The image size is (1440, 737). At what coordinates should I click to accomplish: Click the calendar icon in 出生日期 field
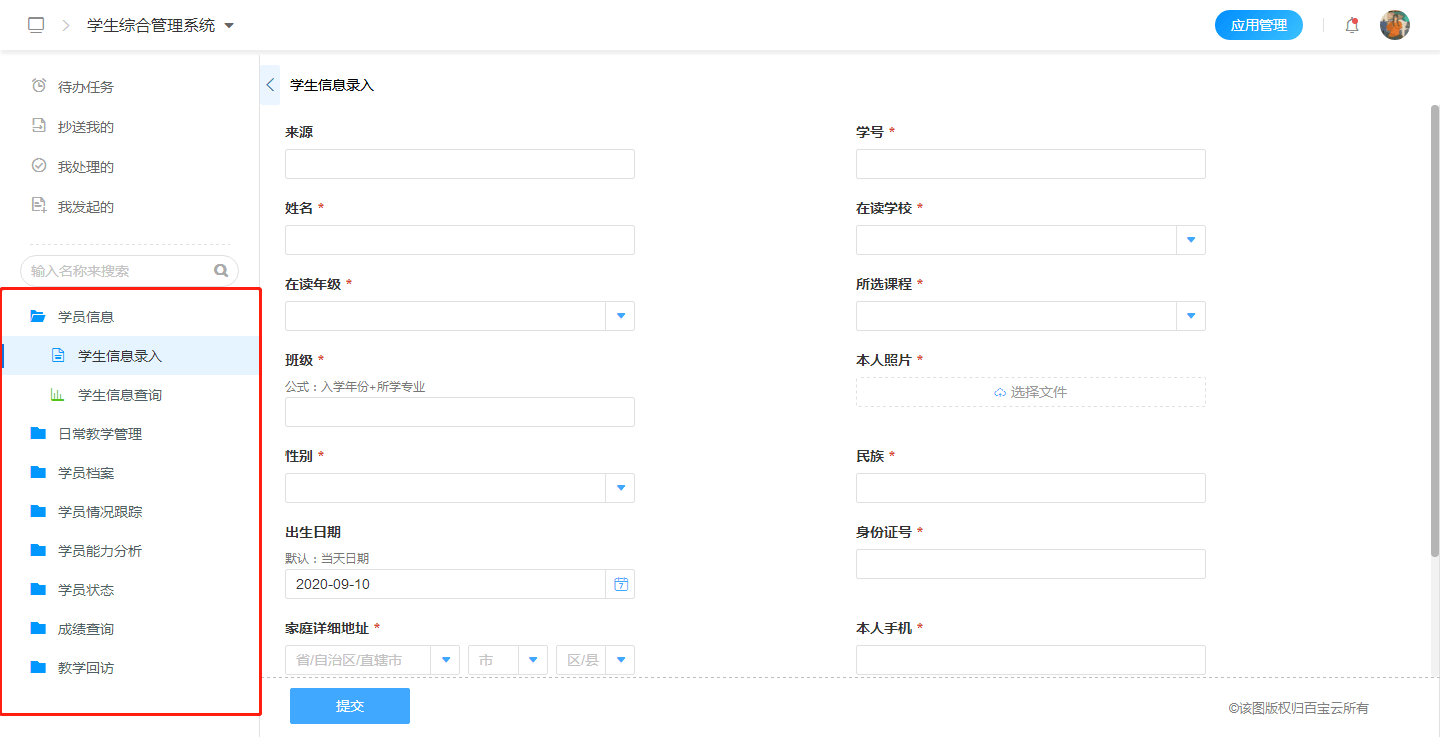click(620, 583)
